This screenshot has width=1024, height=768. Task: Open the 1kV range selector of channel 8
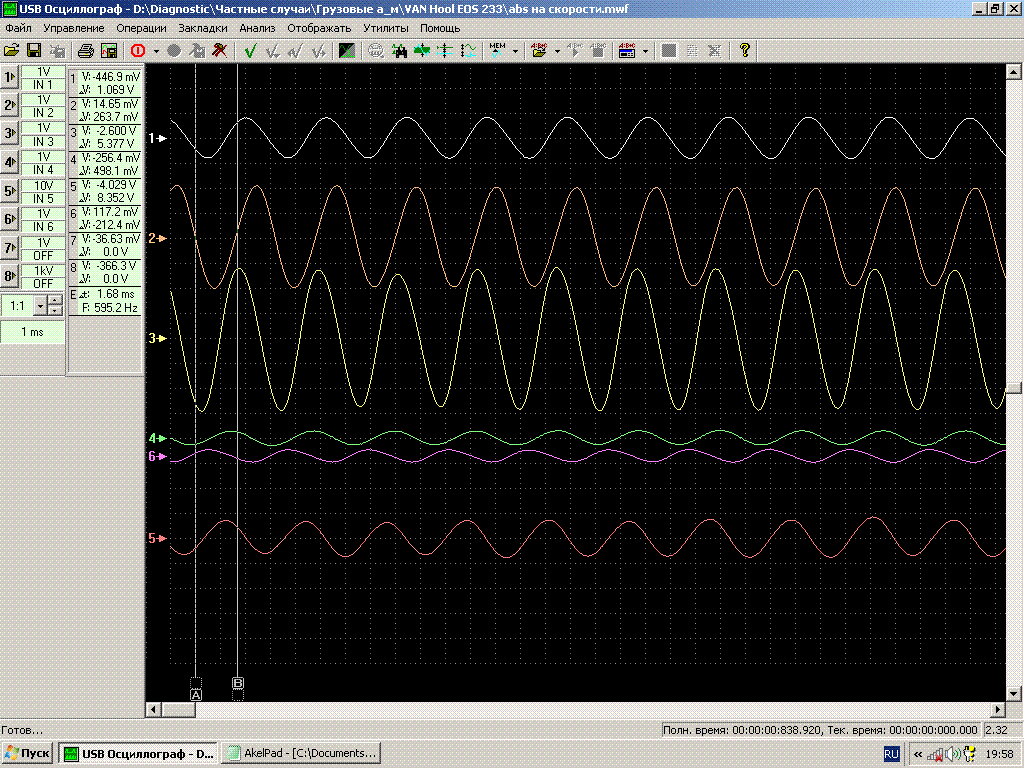(43, 270)
